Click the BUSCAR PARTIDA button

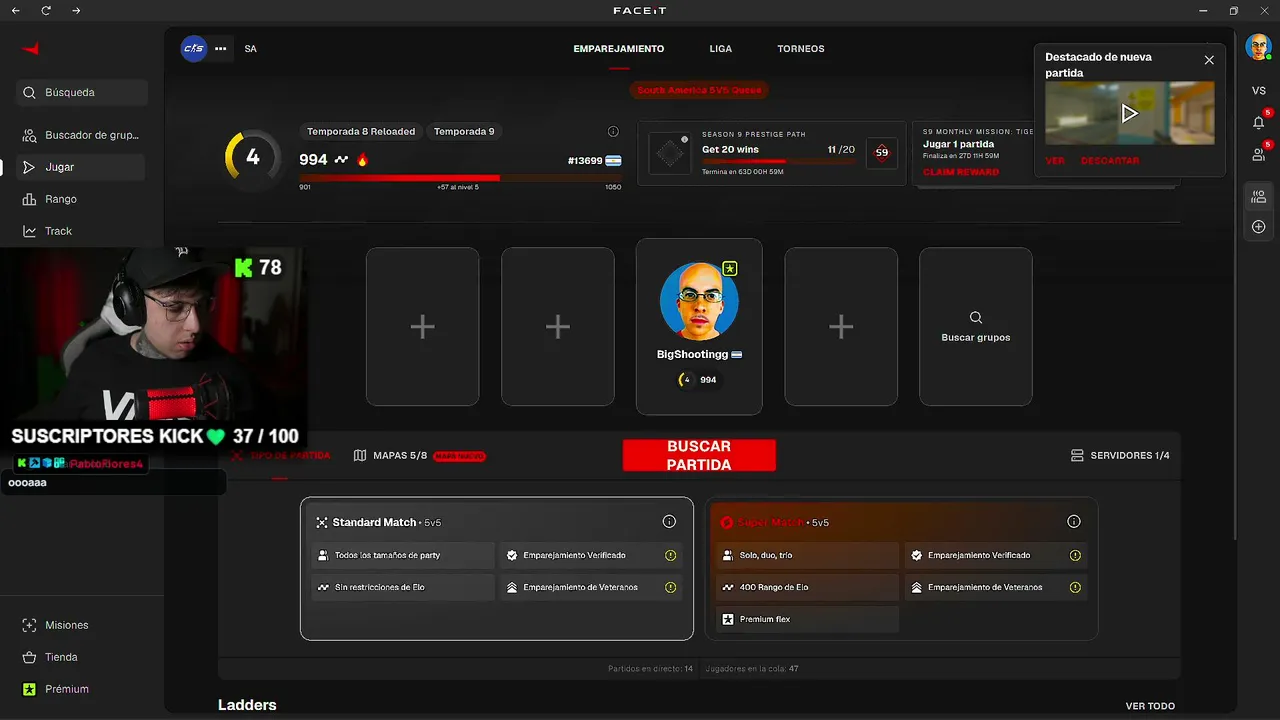(699, 456)
